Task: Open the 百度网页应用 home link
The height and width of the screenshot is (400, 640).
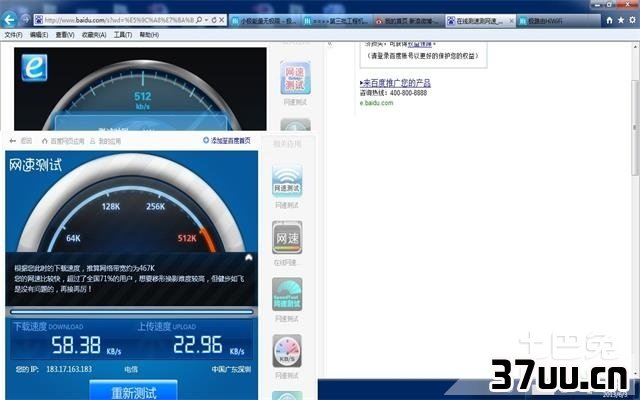Action: (63, 141)
